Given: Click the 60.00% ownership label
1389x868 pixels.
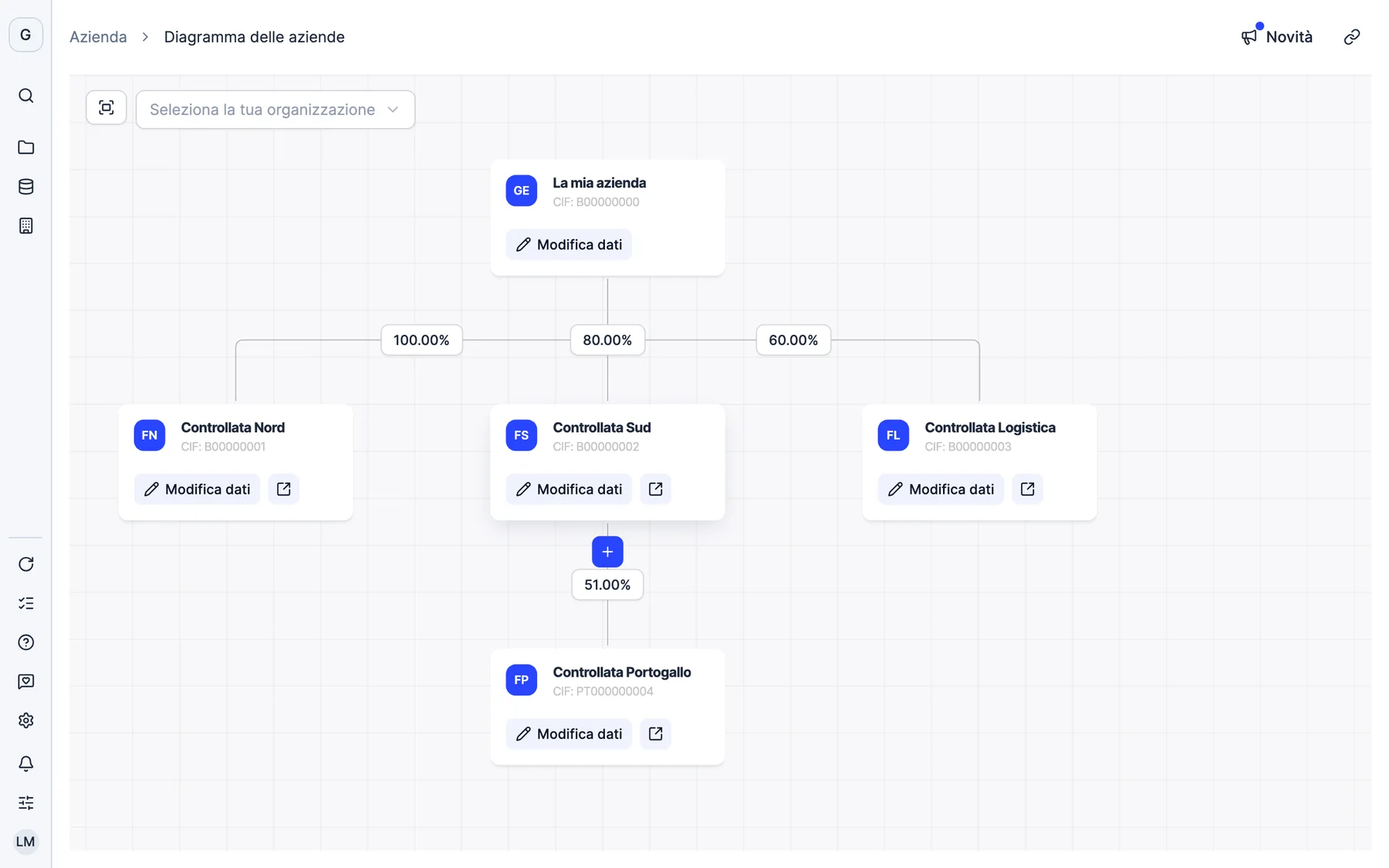Looking at the screenshot, I should coord(793,340).
